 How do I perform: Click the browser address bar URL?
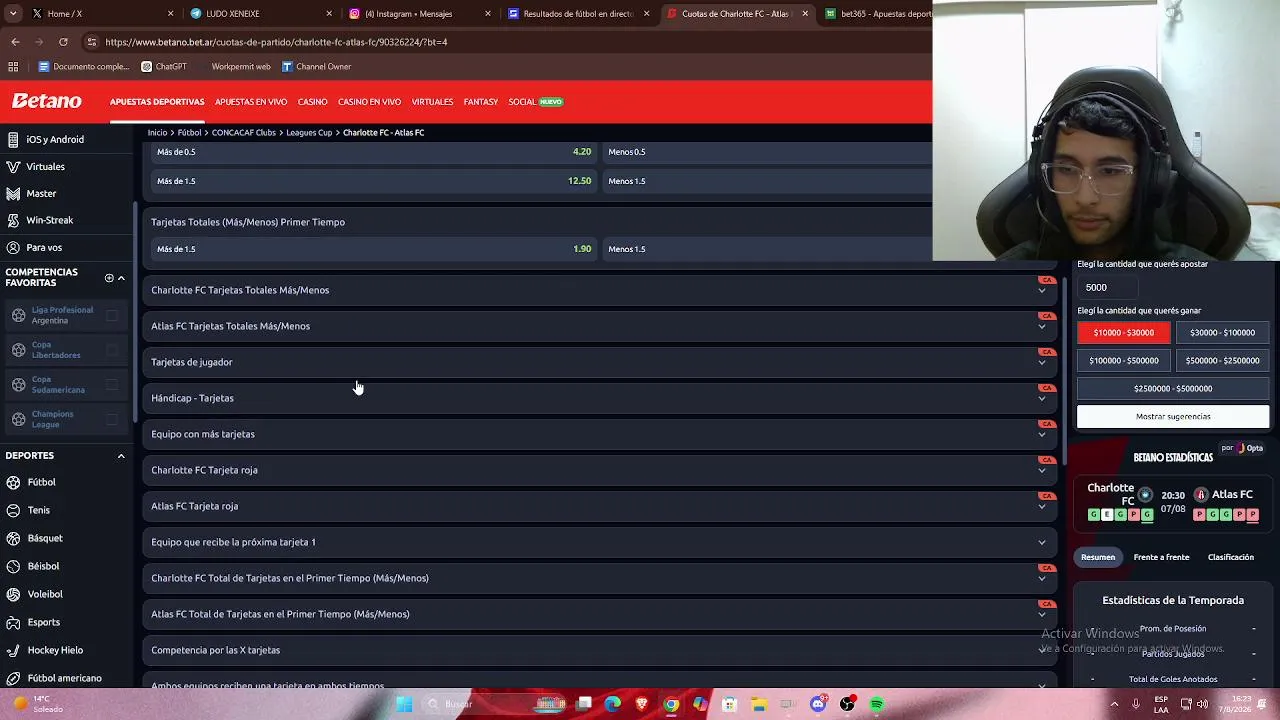click(276, 42)
